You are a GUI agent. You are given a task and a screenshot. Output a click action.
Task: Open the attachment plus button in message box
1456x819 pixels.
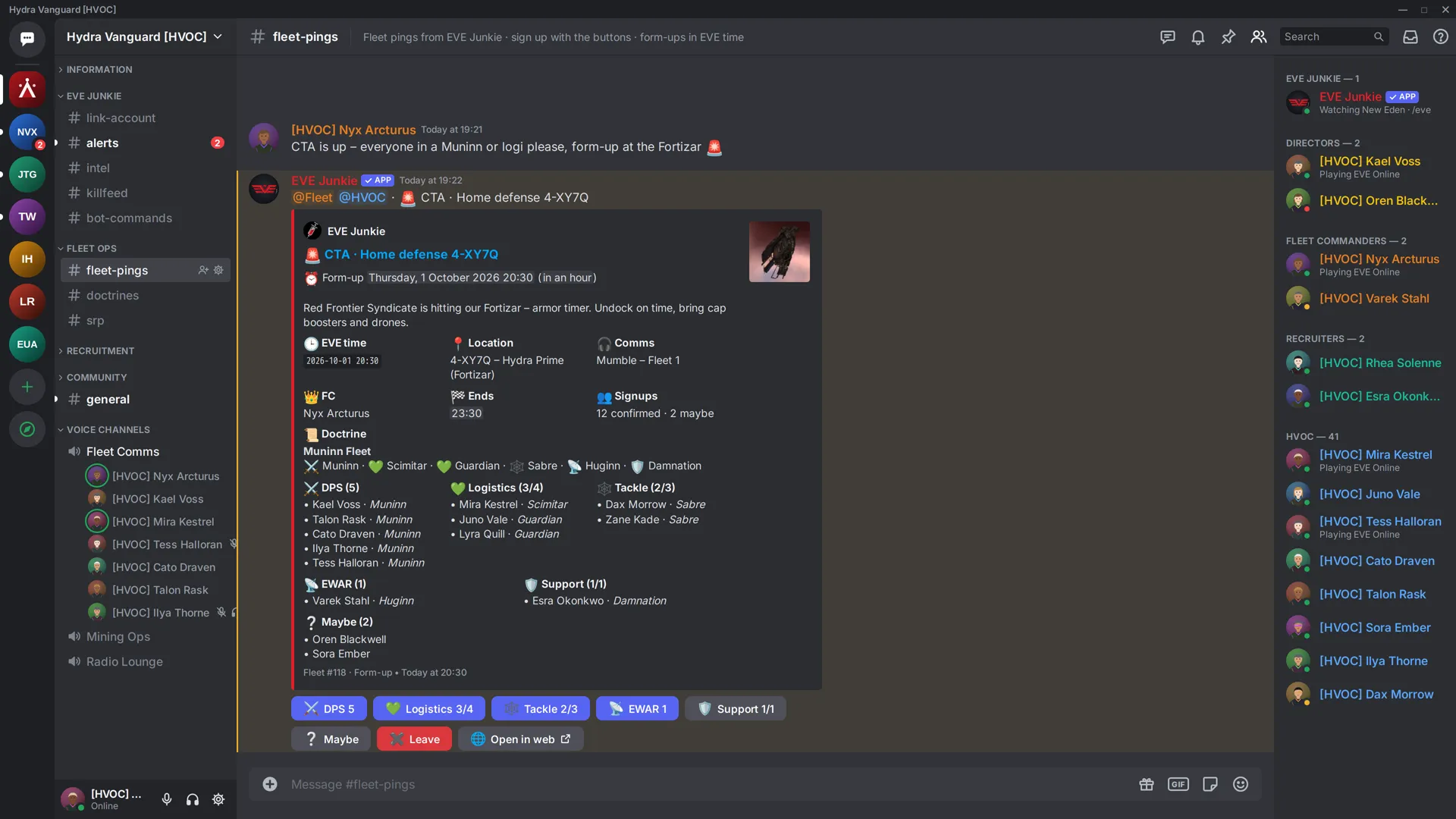pyautogui.click(x=270, y=784)
